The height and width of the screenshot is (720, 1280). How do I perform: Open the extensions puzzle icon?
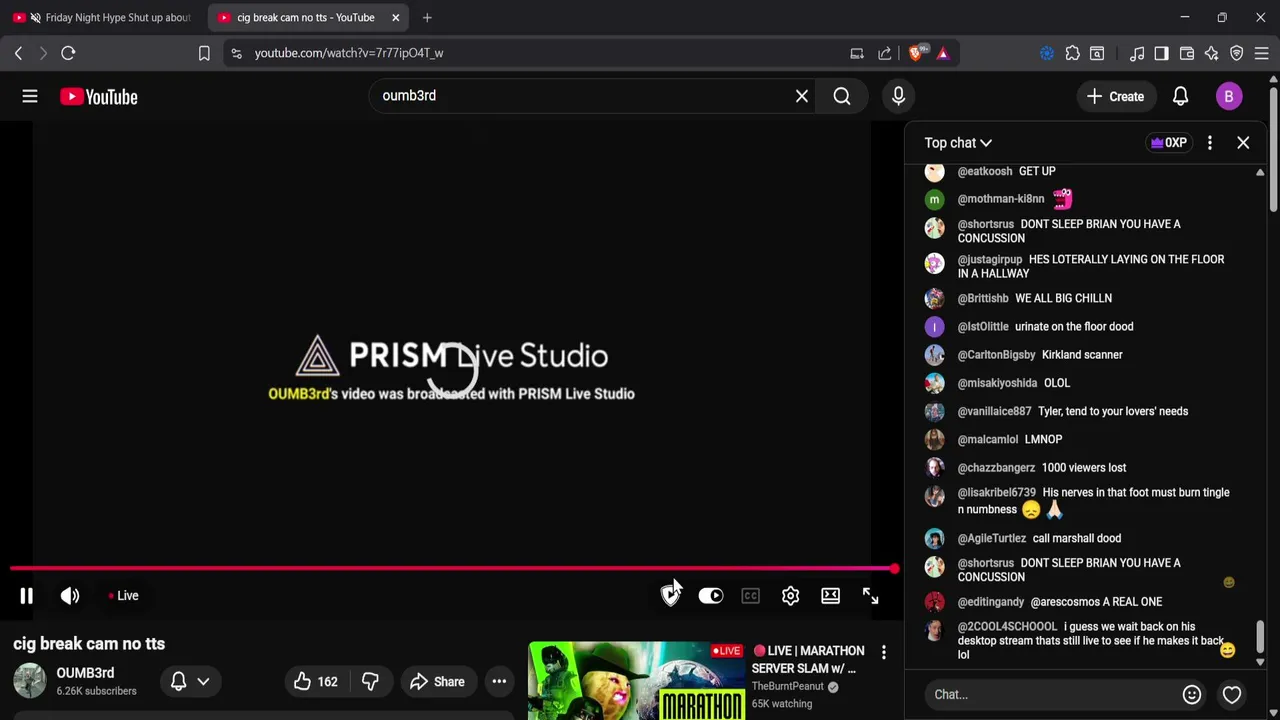tap(1073, 53)
